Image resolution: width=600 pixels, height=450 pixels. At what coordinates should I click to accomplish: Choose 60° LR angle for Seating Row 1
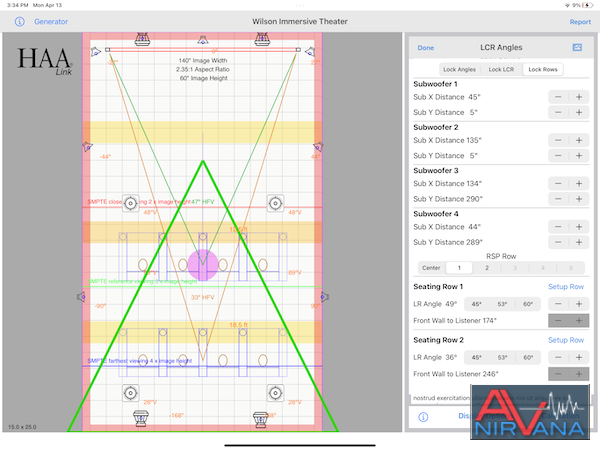point(528,304)
